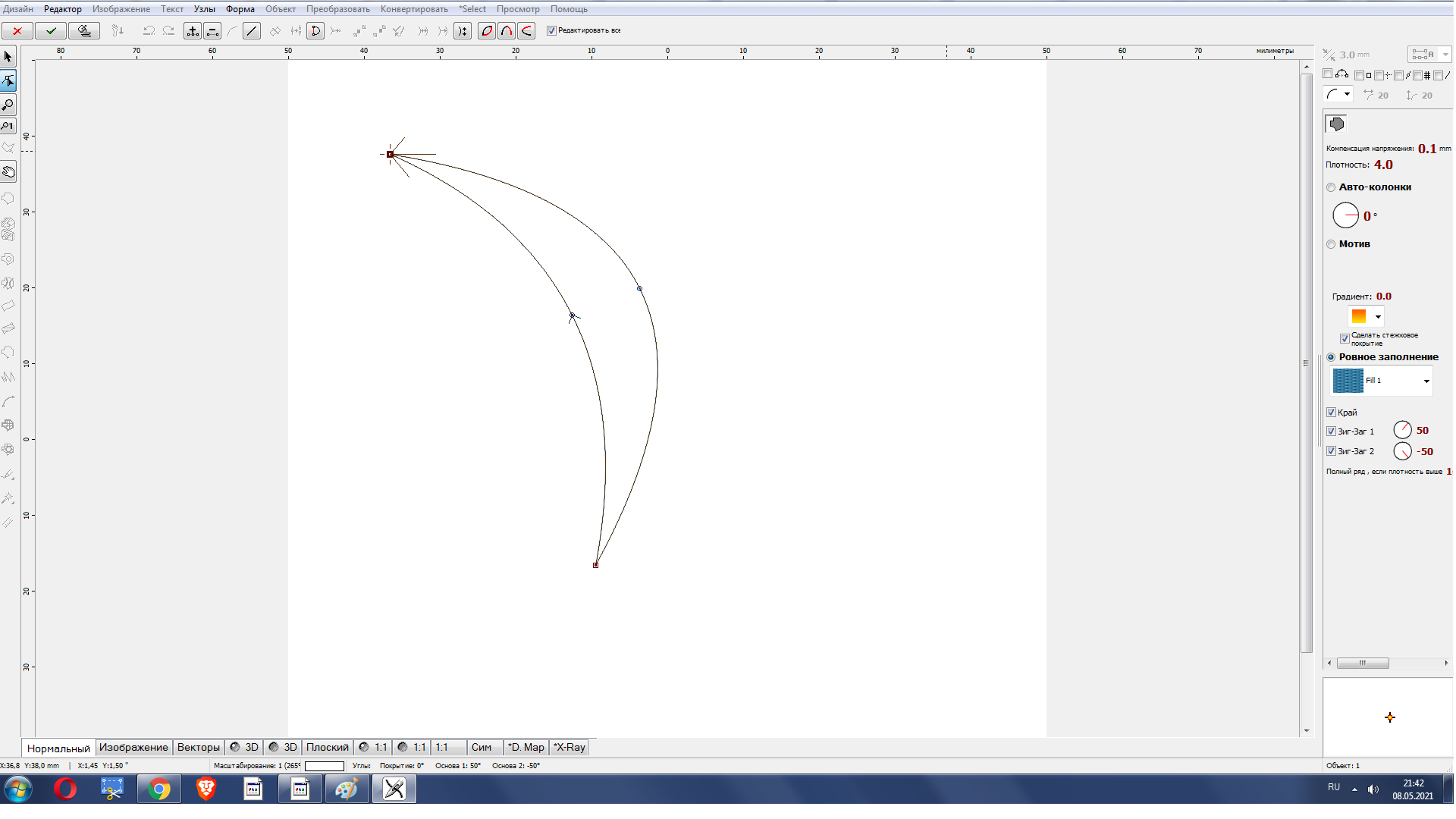Click the green checkmark apply button
This screenshot has width=1456, height=819.
tap(51, 31)
